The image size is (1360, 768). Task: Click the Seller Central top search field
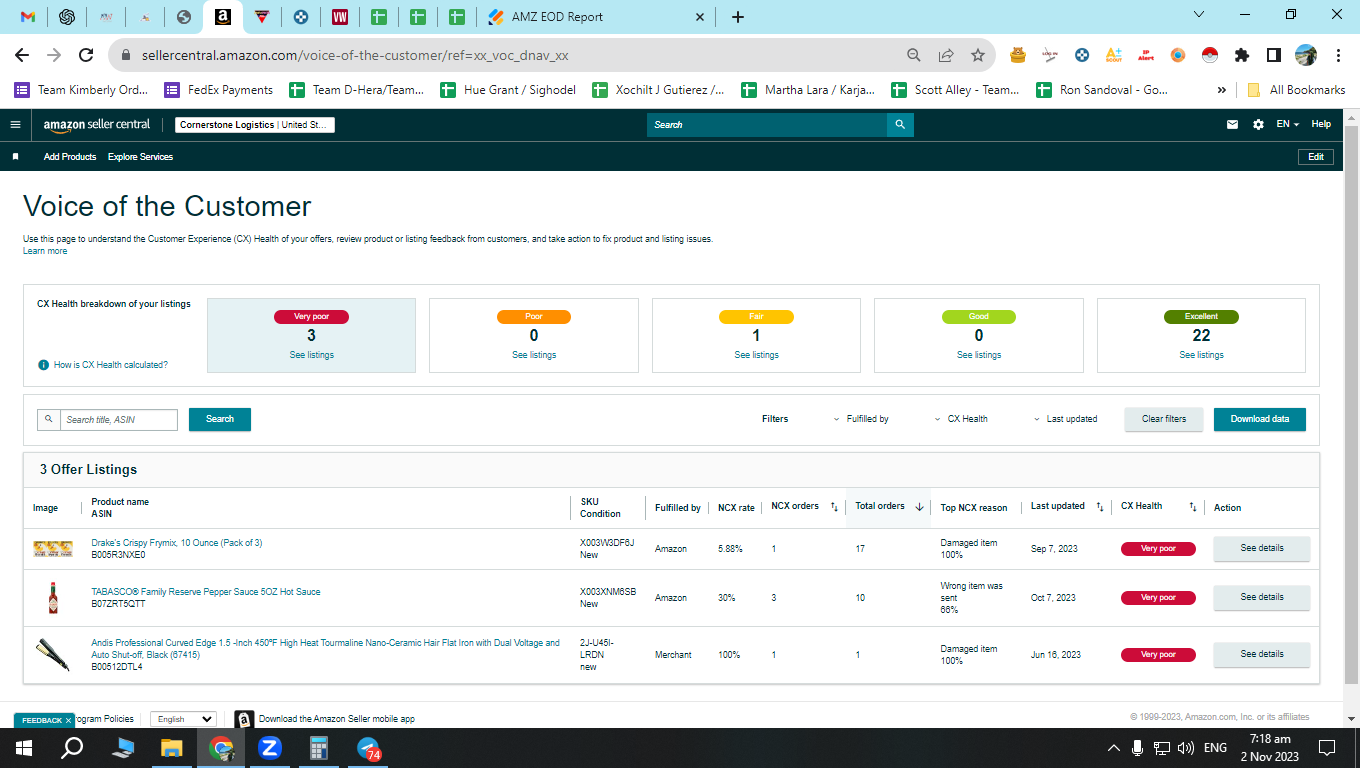[x=767, y=125]
